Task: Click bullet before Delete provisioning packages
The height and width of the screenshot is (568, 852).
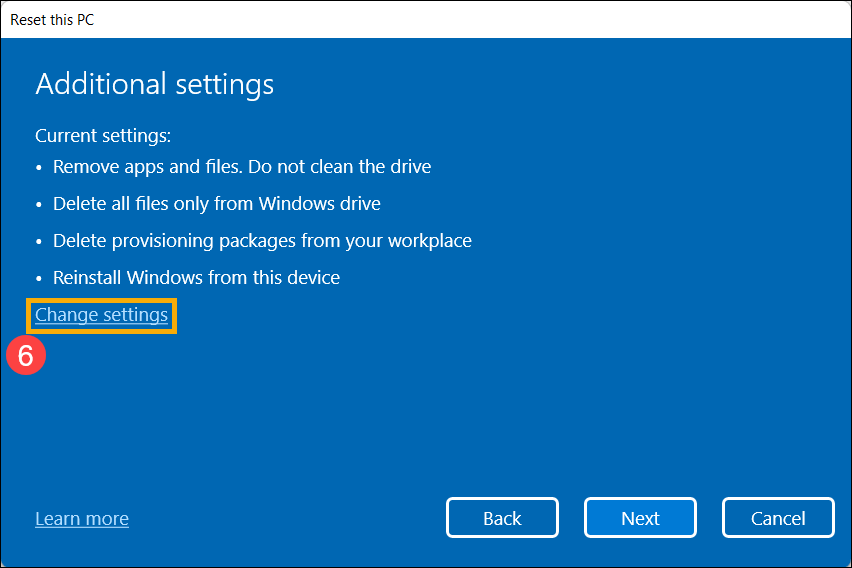Action: (x=40, y=241)
